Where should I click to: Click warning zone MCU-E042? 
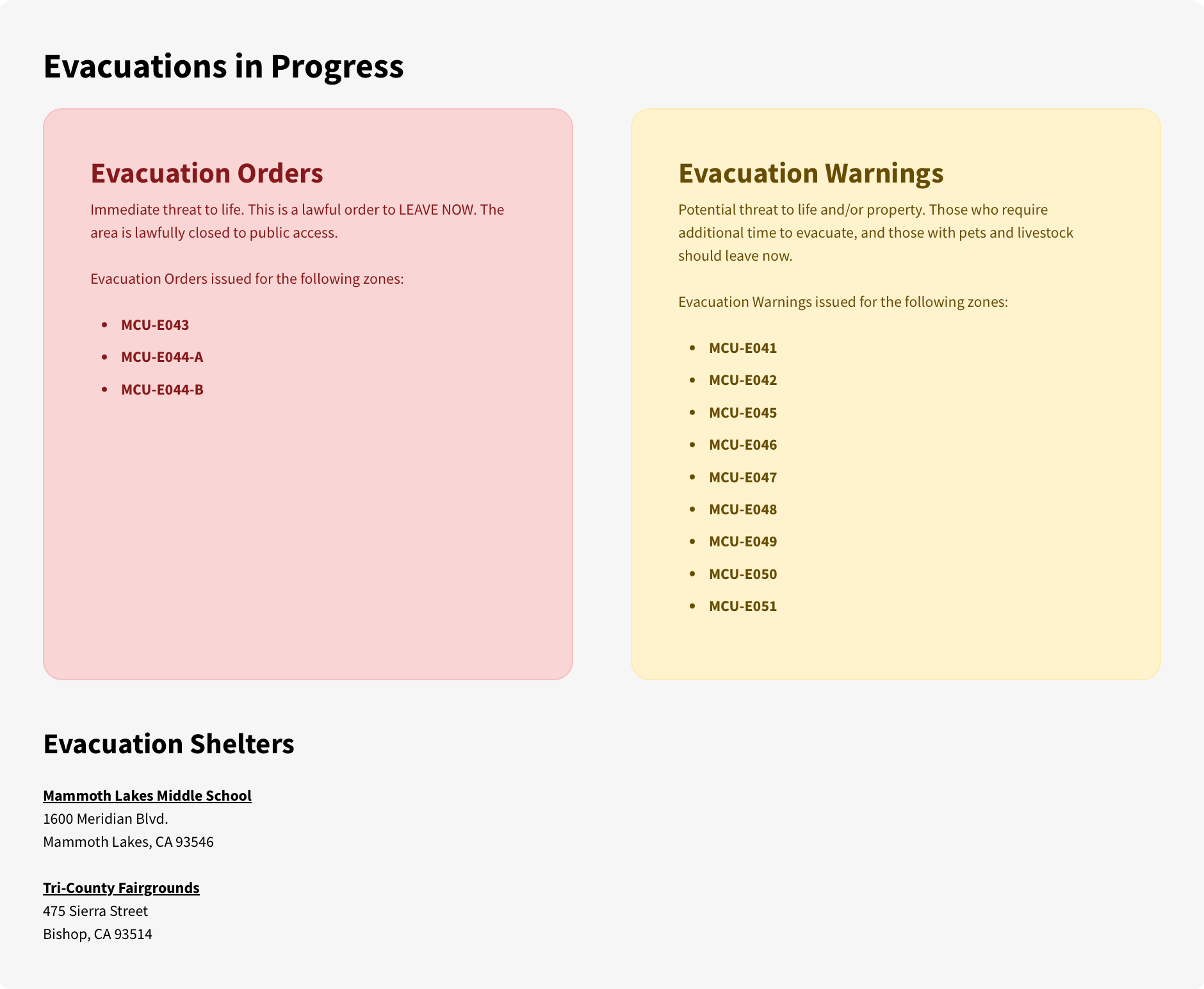point(743,380)
